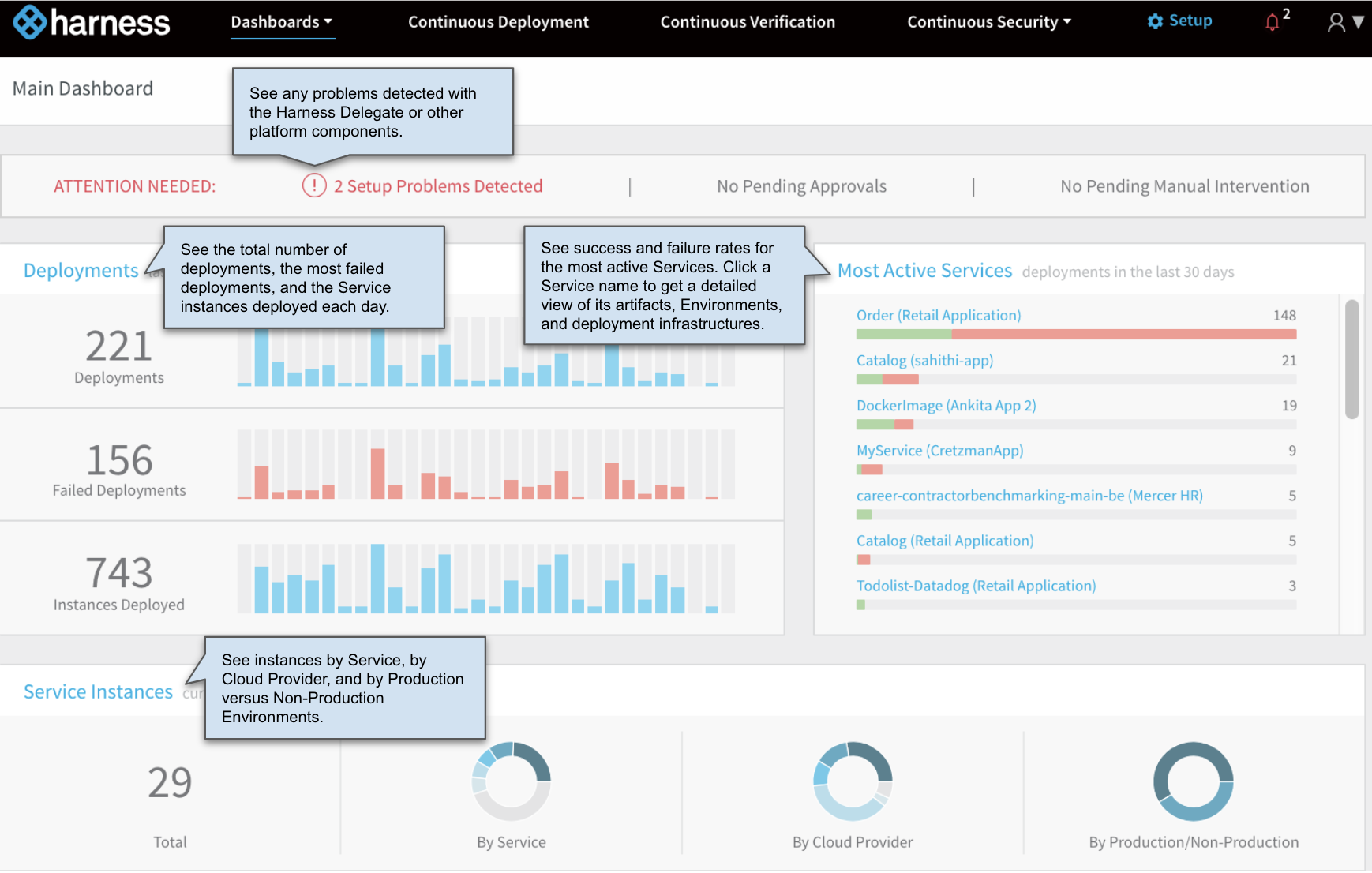
Task: Open Most Active Services heading
Action: click(924, 271)
